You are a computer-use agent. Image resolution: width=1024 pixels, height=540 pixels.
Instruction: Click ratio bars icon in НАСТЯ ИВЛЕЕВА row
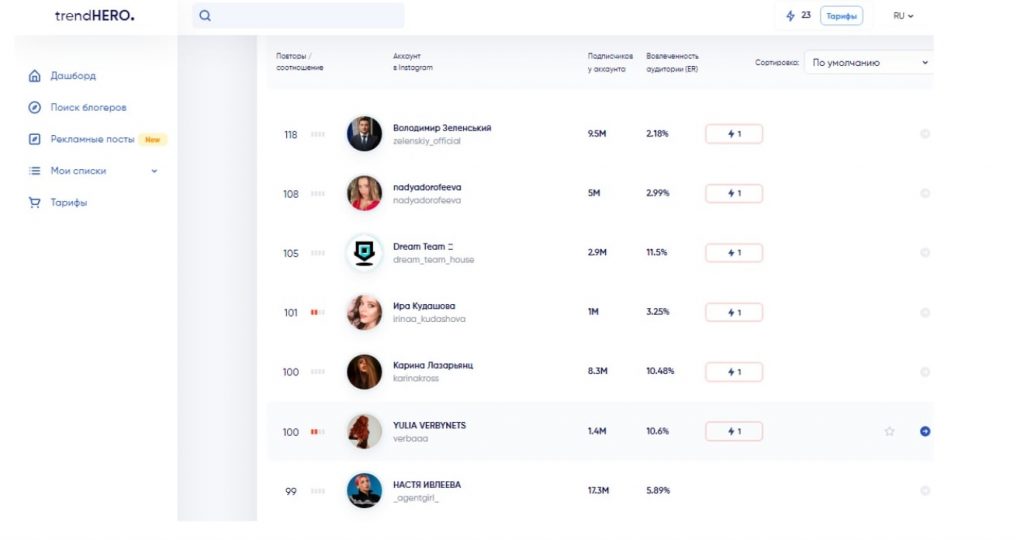coord(318,492)
